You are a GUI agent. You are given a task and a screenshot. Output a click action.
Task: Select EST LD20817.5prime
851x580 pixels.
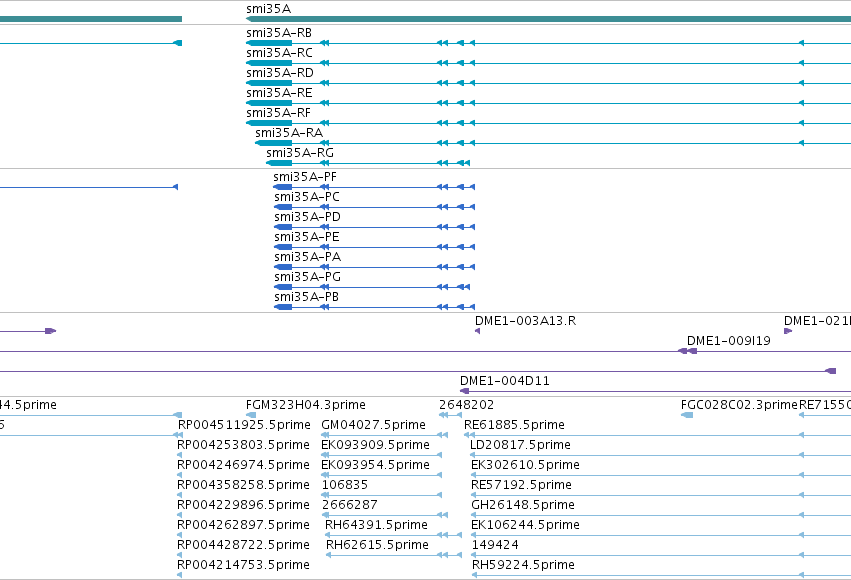pyautogui.click(x=520, y=445)
